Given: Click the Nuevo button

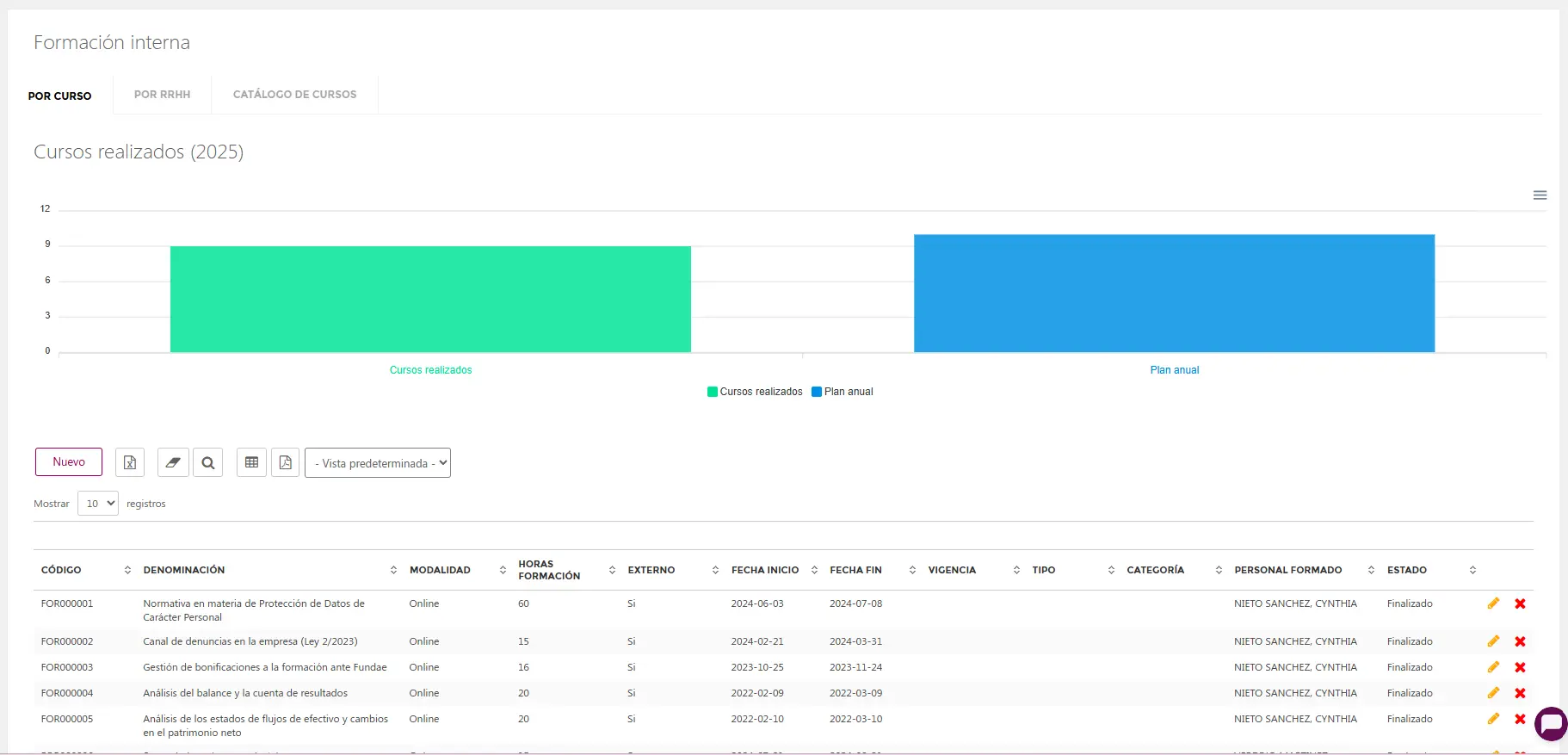Looking at the screenshot, I should point(69,462).
